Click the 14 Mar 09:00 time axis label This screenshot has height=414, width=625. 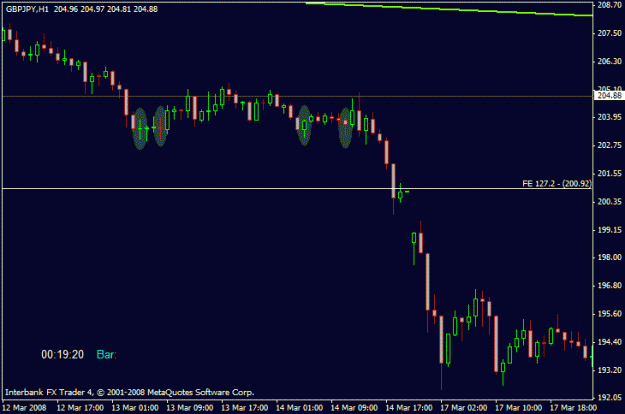[x=354, y=408]
